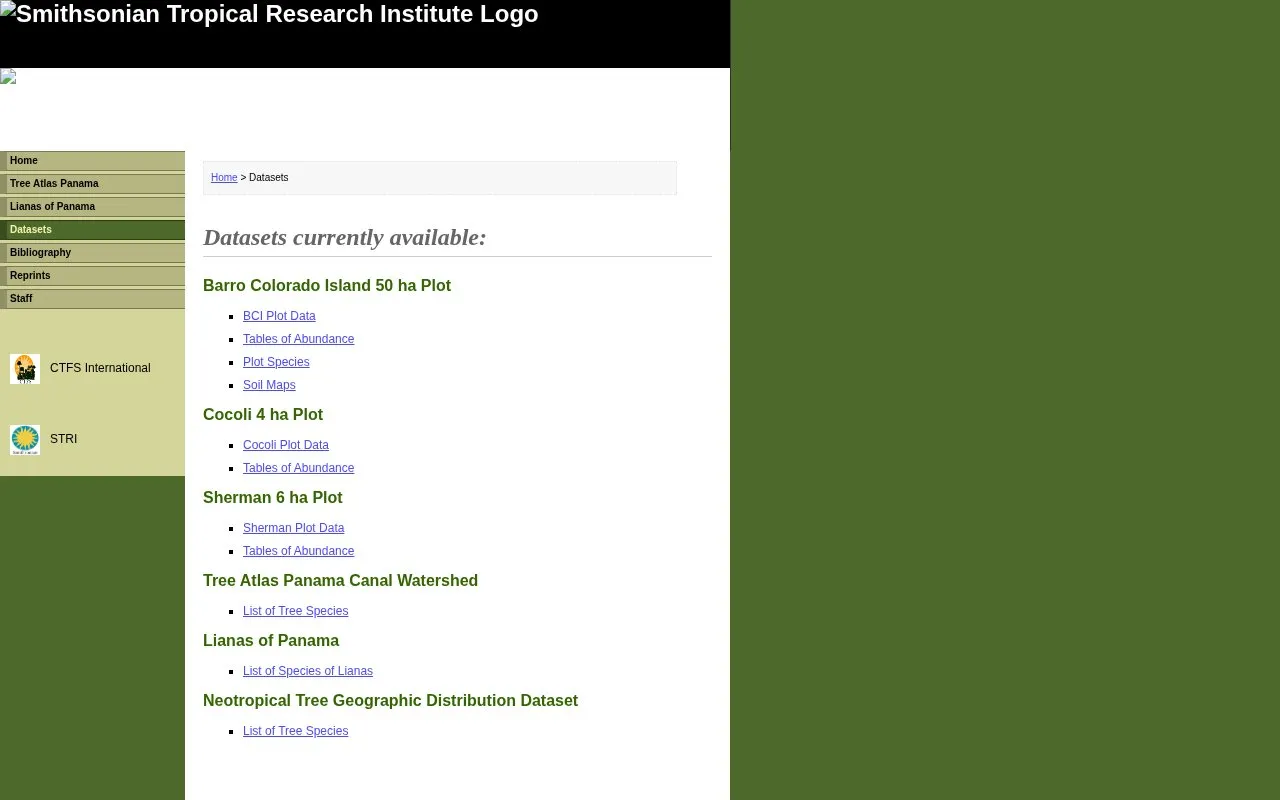Click the Sherman 6 ha Plot heading
Screen dimensions: 1280x800
(272, 498)
